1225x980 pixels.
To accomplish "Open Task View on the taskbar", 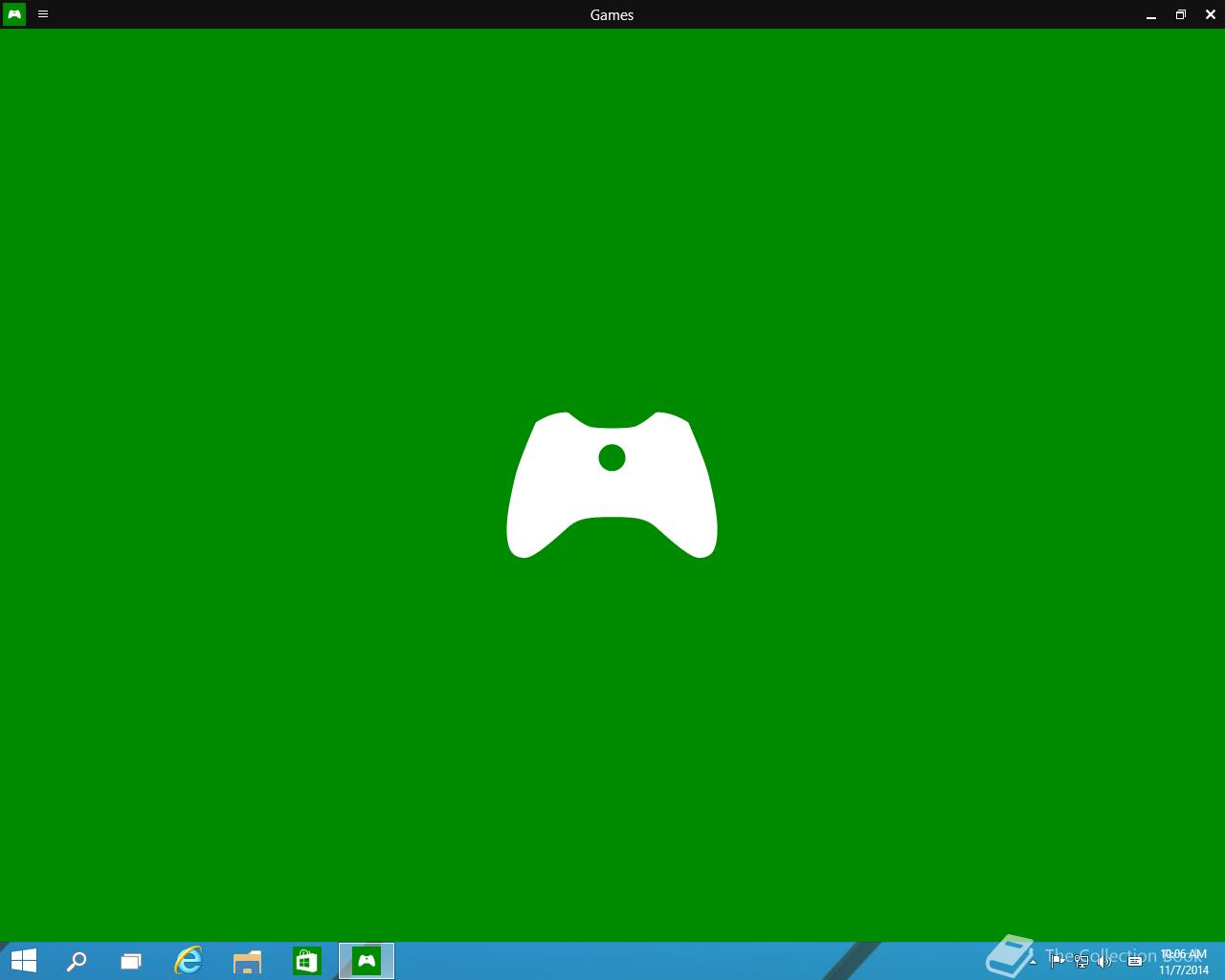I will (x=131, y=961).
